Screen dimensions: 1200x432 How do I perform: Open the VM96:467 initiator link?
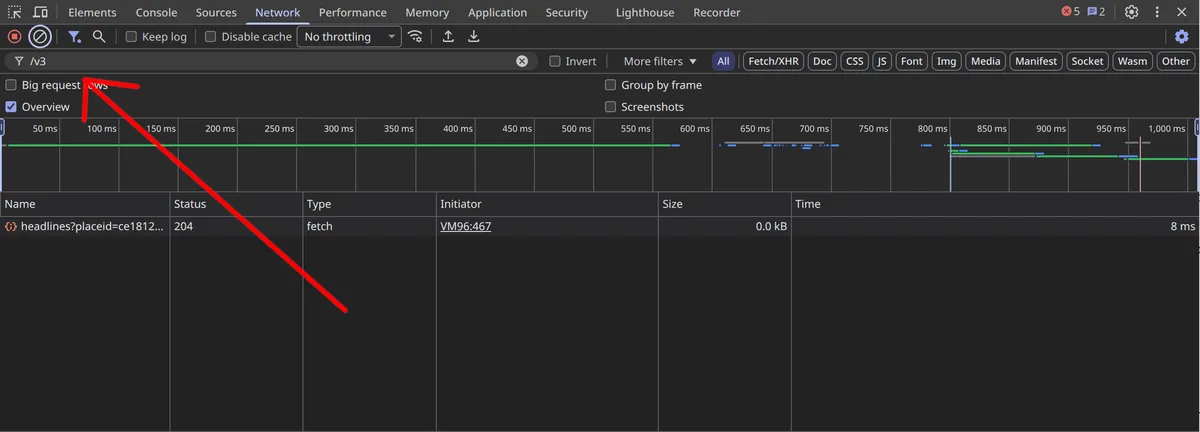465,227
